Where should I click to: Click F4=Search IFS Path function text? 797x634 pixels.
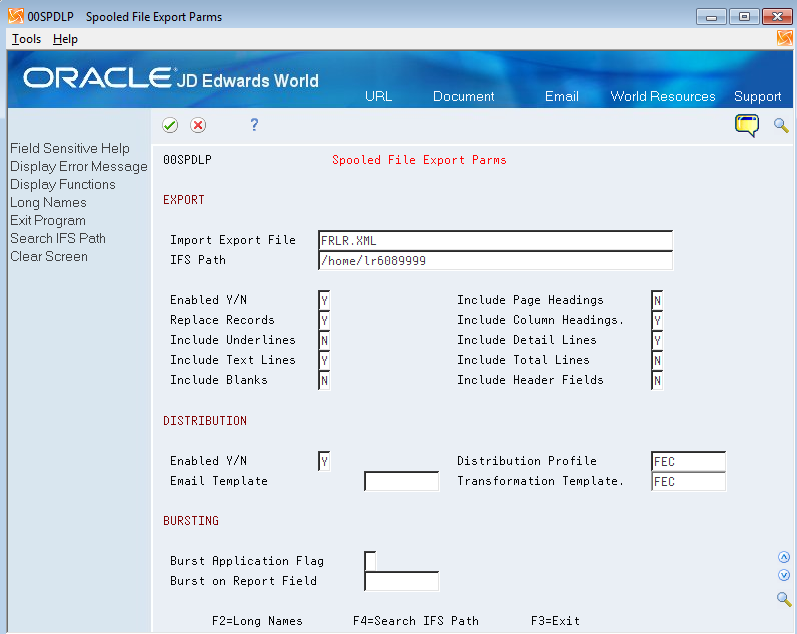tap(416, 621)
